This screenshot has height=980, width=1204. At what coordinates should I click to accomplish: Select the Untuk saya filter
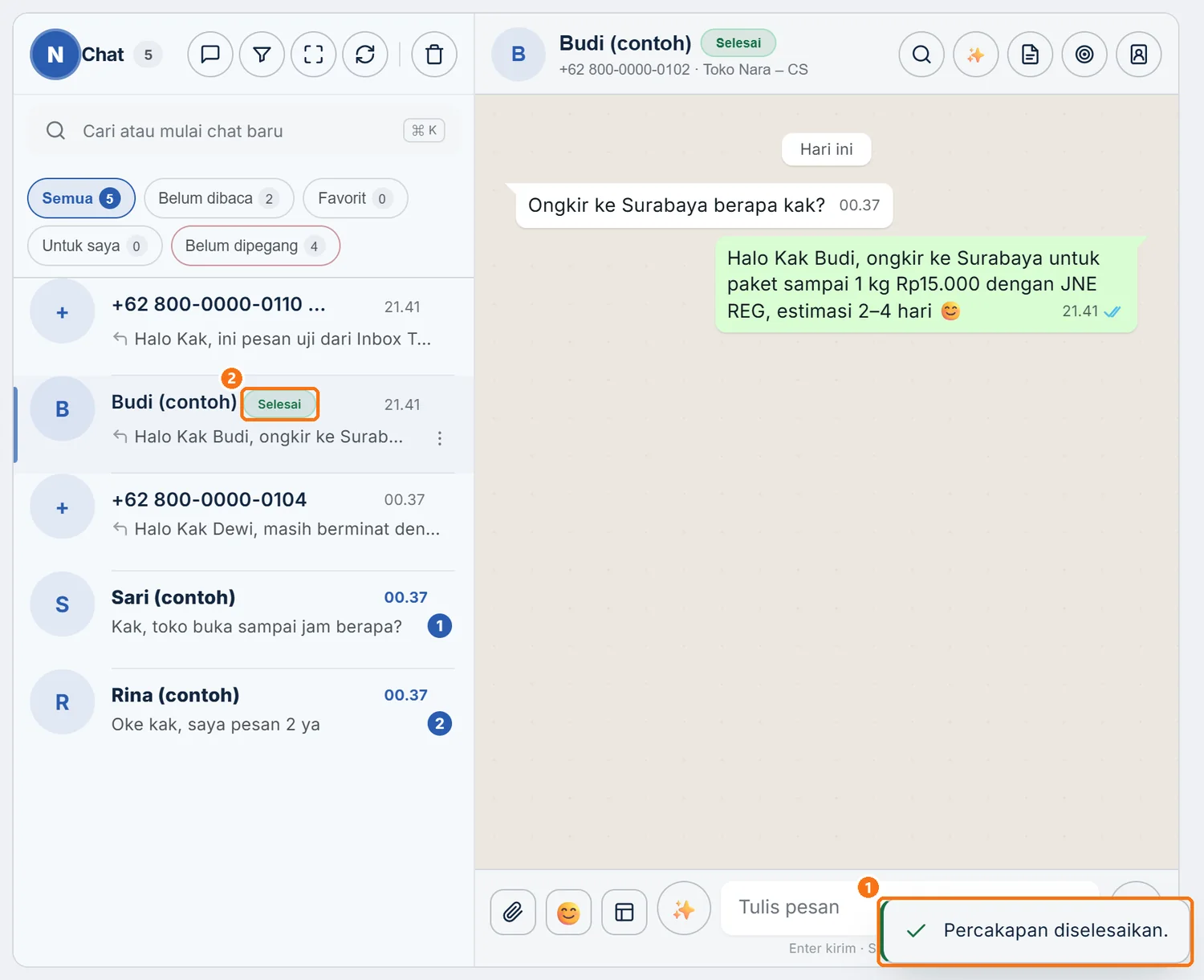(x=95, y=246)
